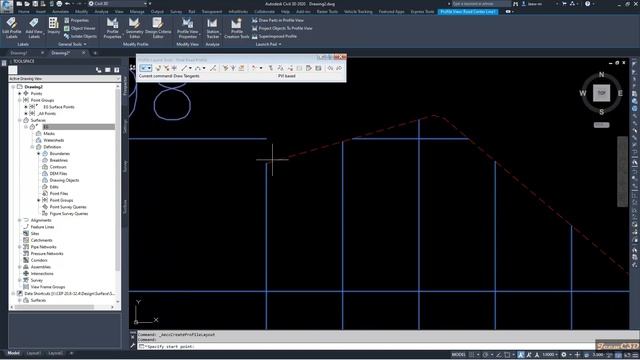Viewport: 640px width, 360px height.
Task: Select Breaklines under Definition
Action: click(59, 160)
